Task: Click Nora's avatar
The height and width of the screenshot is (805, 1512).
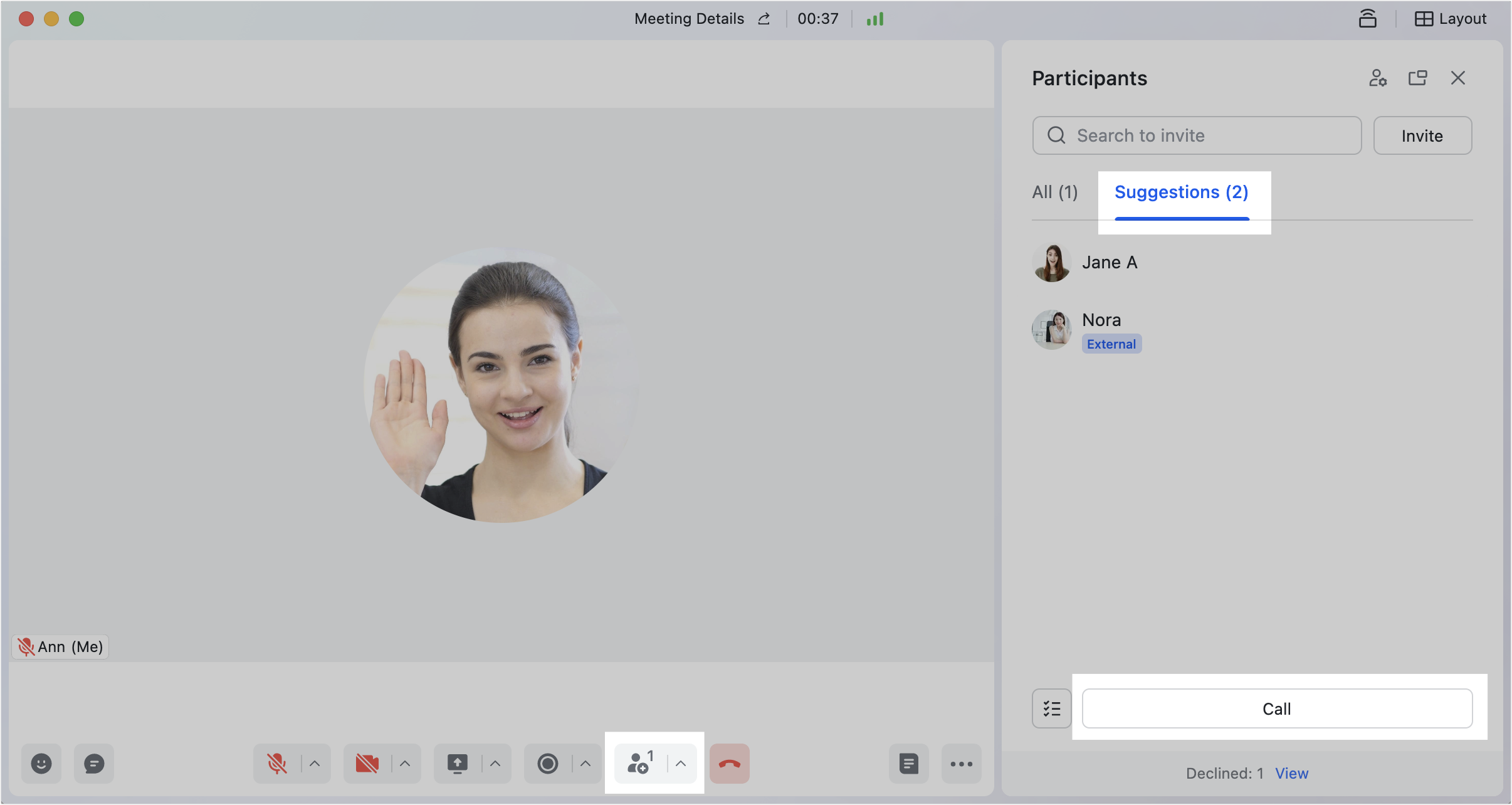Action: click(1052, 329)
